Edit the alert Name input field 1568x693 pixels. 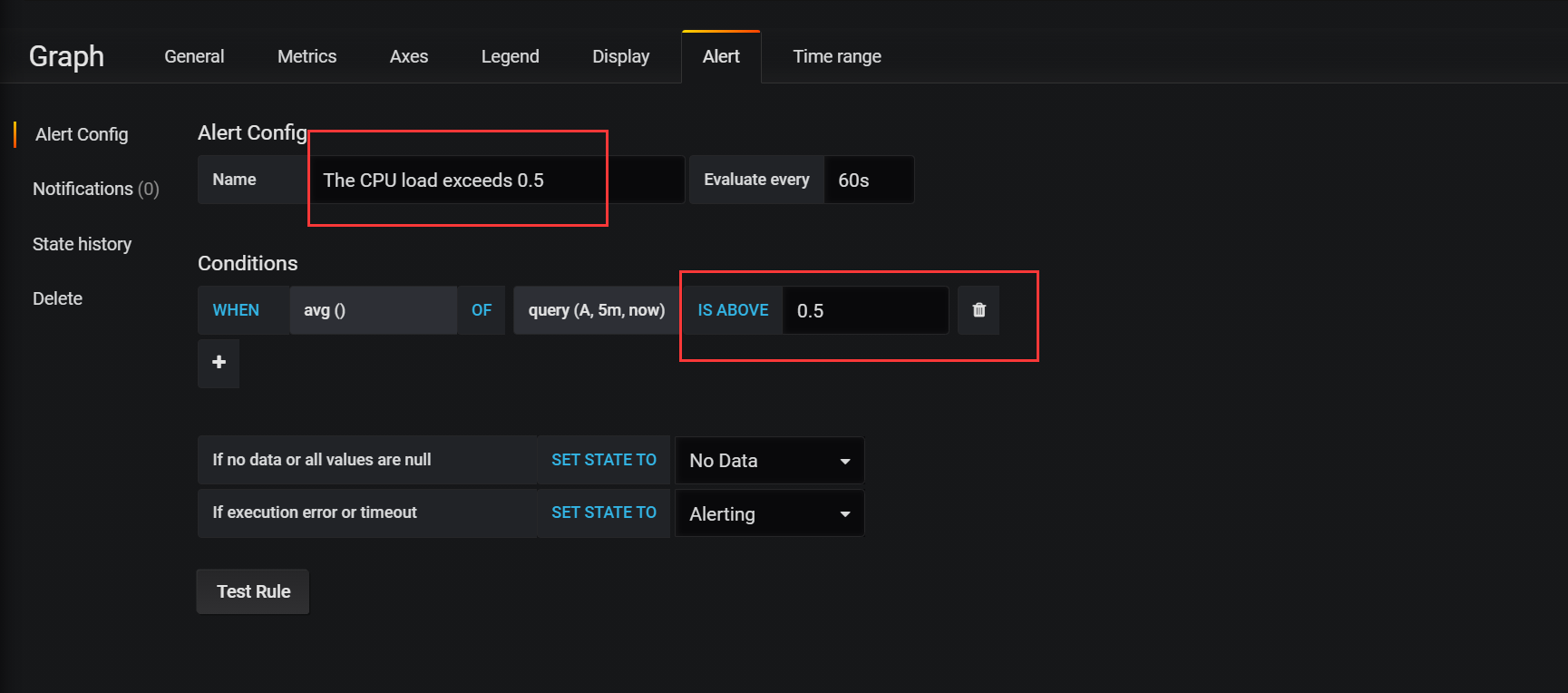pos(496,180)
